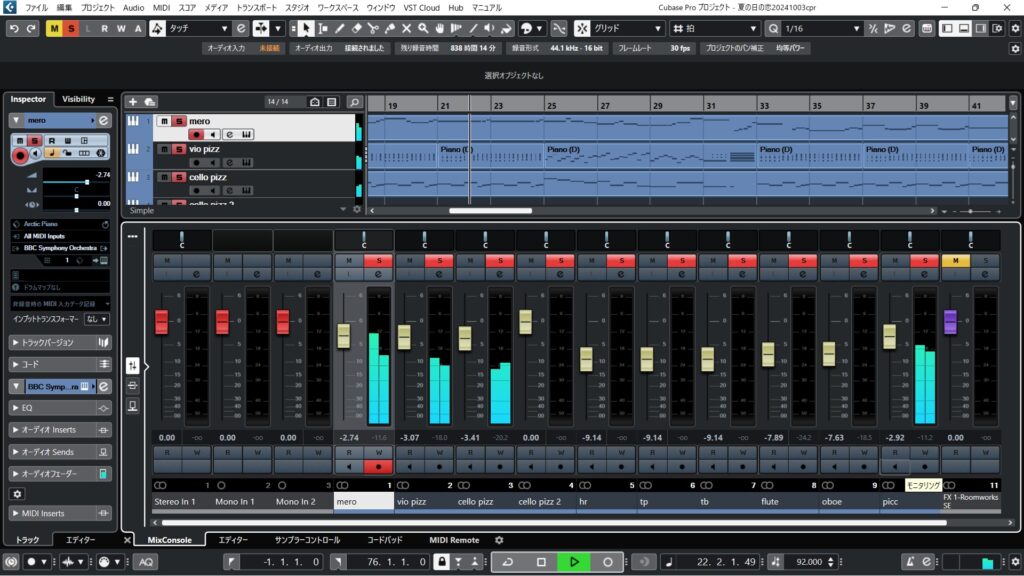The width and height of the screenshot is (1024, 576).
Task: Choose the Zoom magnifier tool
Action: 424,28
